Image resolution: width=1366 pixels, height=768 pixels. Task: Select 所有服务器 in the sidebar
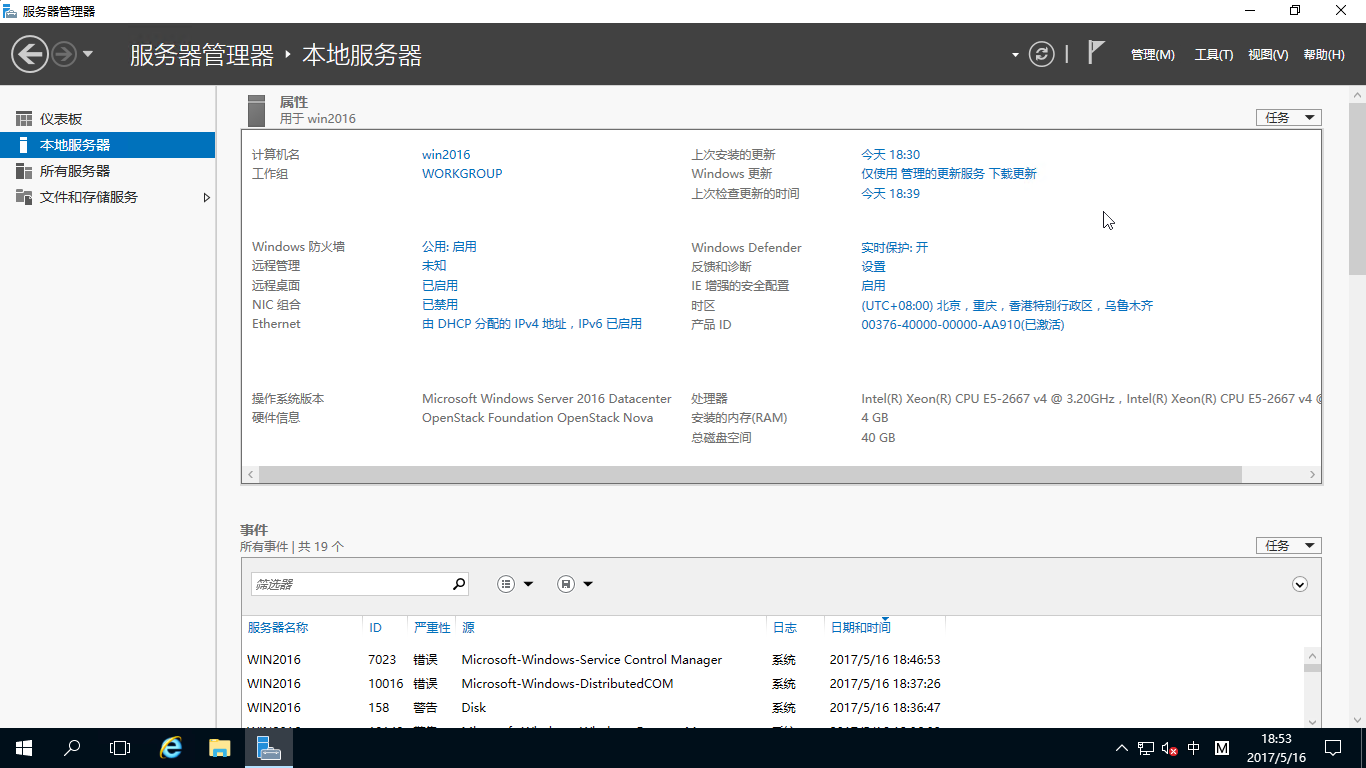click(x=107, y=171)
